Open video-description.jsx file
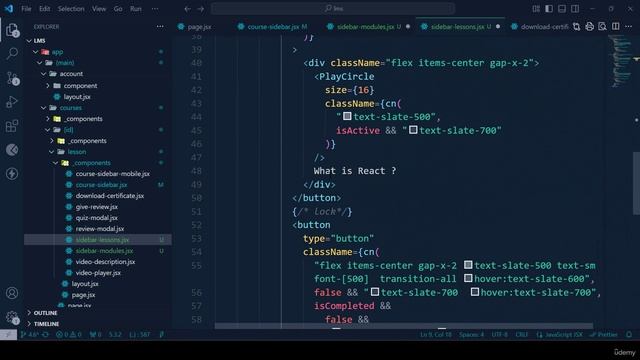Viewport: 640px width, 360px height. tap(105, 262)
